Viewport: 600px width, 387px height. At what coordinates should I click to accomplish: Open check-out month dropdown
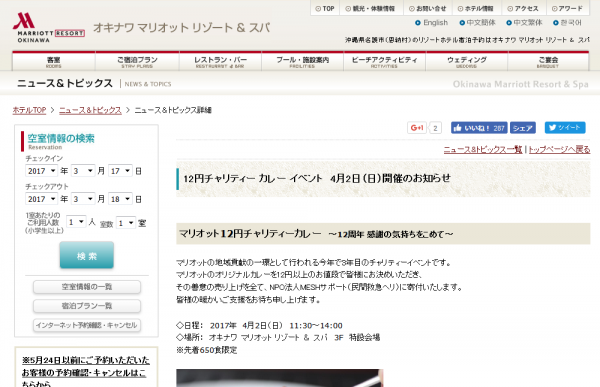pyautogui.click(x=83, y=199)
